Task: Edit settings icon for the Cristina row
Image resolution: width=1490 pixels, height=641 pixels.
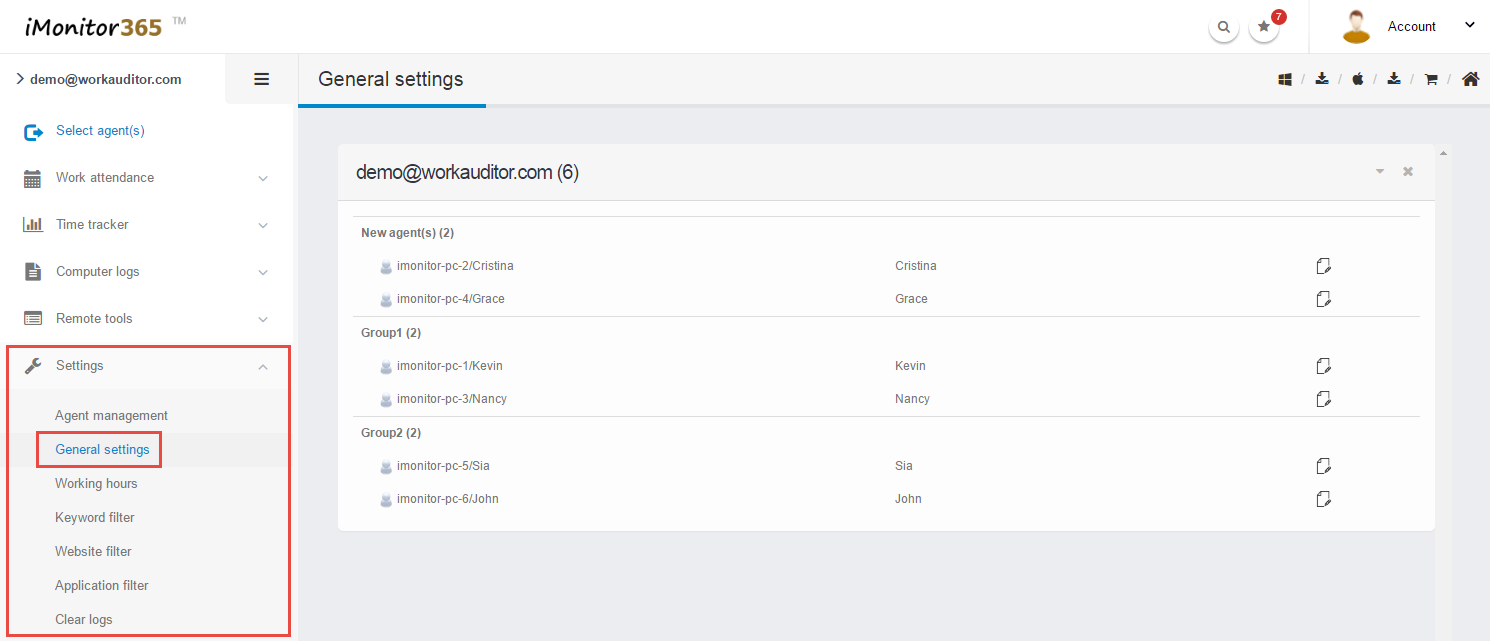Action: click(x=1324, y=266)
